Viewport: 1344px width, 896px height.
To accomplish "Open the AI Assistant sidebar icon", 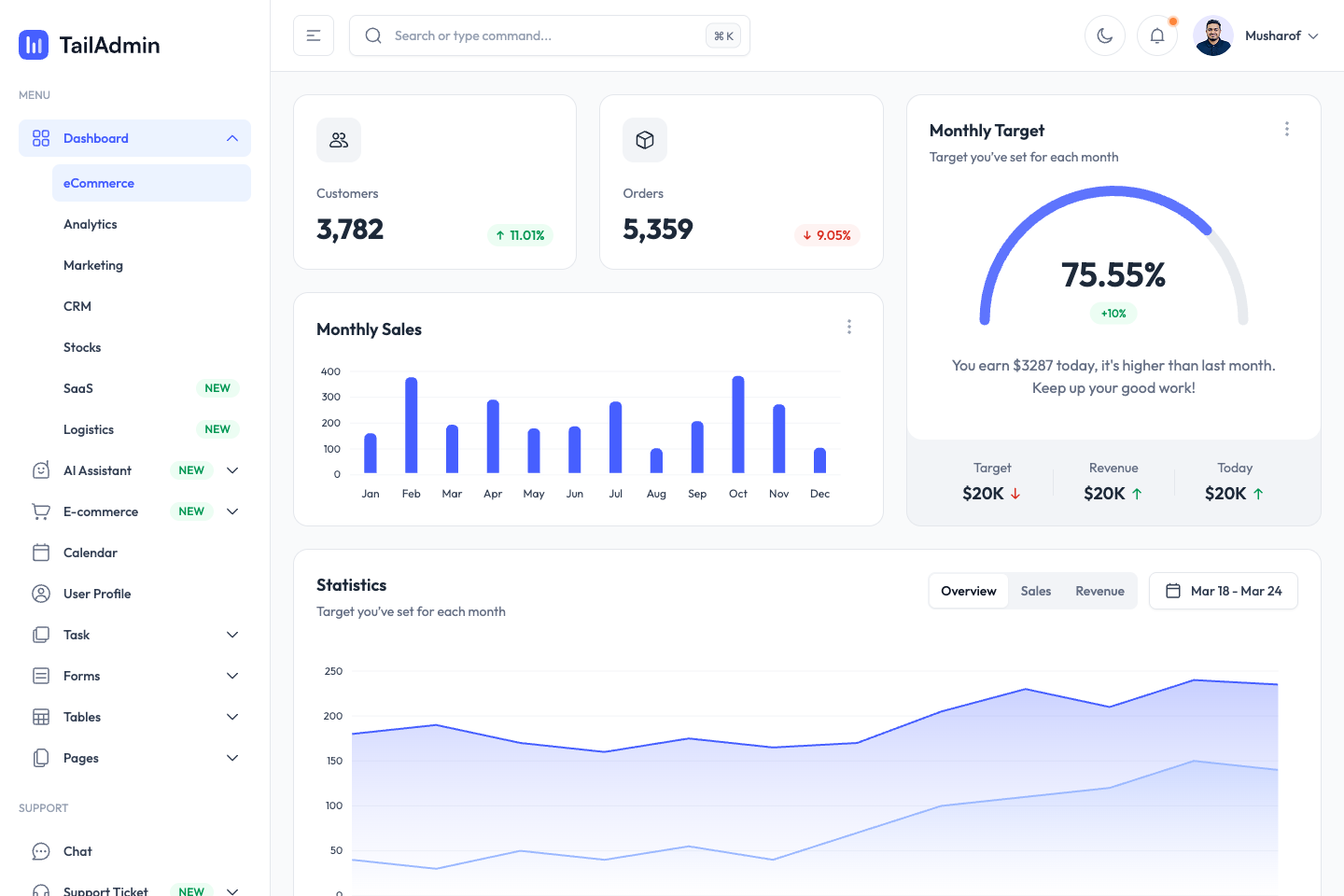I will click(40, 470).
